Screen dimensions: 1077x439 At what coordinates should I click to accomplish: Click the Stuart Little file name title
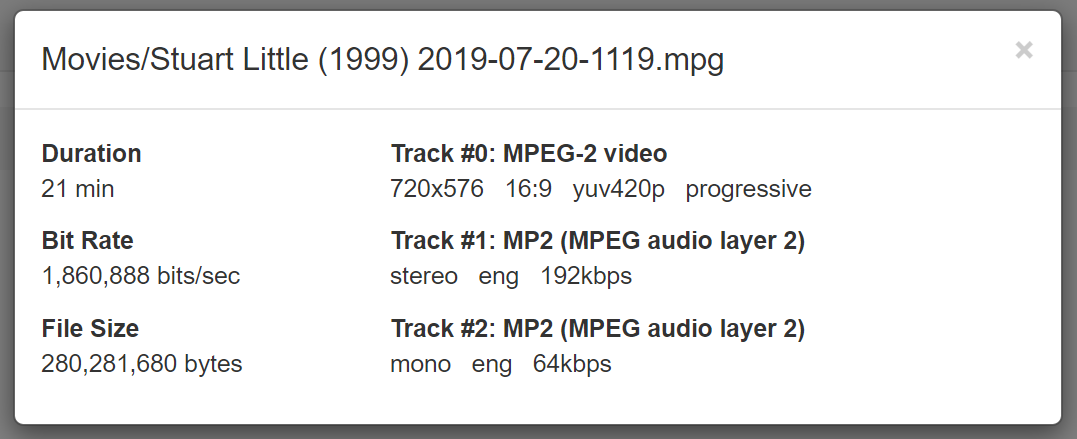pos(382,60)
